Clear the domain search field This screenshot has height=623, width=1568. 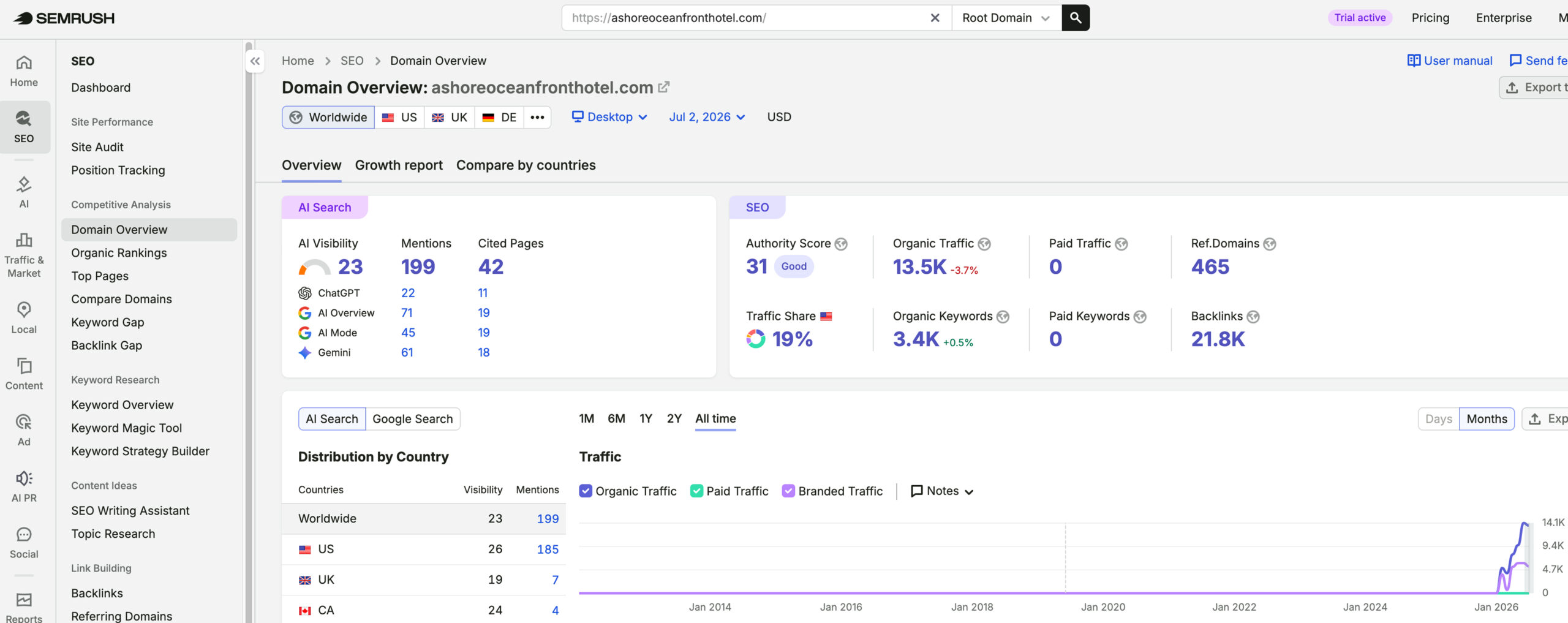tap(935, 18)
